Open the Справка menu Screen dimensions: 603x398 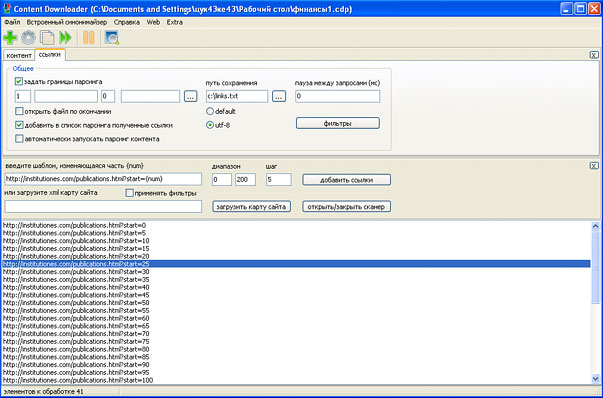coord(127,22)
